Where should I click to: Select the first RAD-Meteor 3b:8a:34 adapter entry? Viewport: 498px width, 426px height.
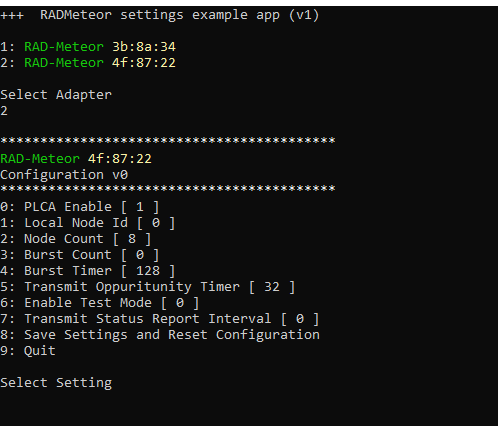click(x=88, y=47)
